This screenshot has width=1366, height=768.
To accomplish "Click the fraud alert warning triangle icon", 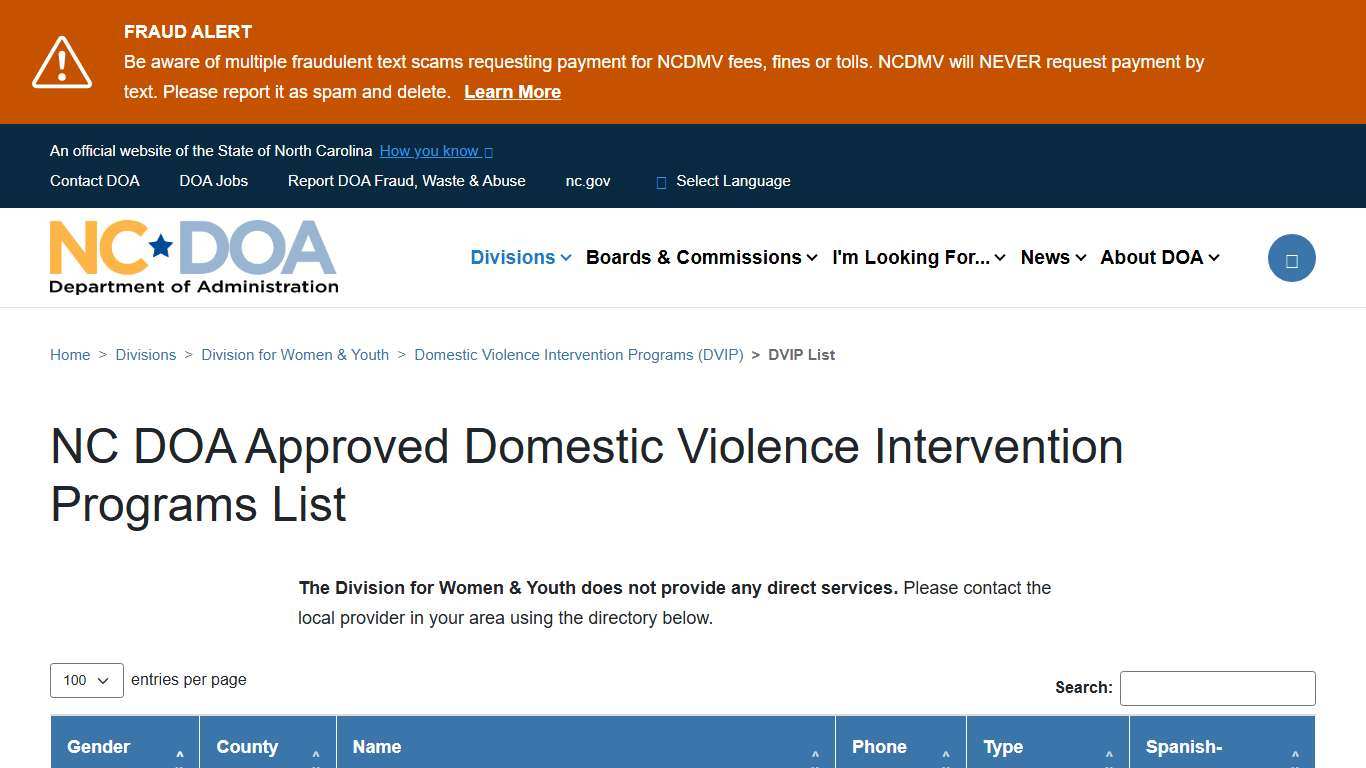I will click(x=61, y=61).
